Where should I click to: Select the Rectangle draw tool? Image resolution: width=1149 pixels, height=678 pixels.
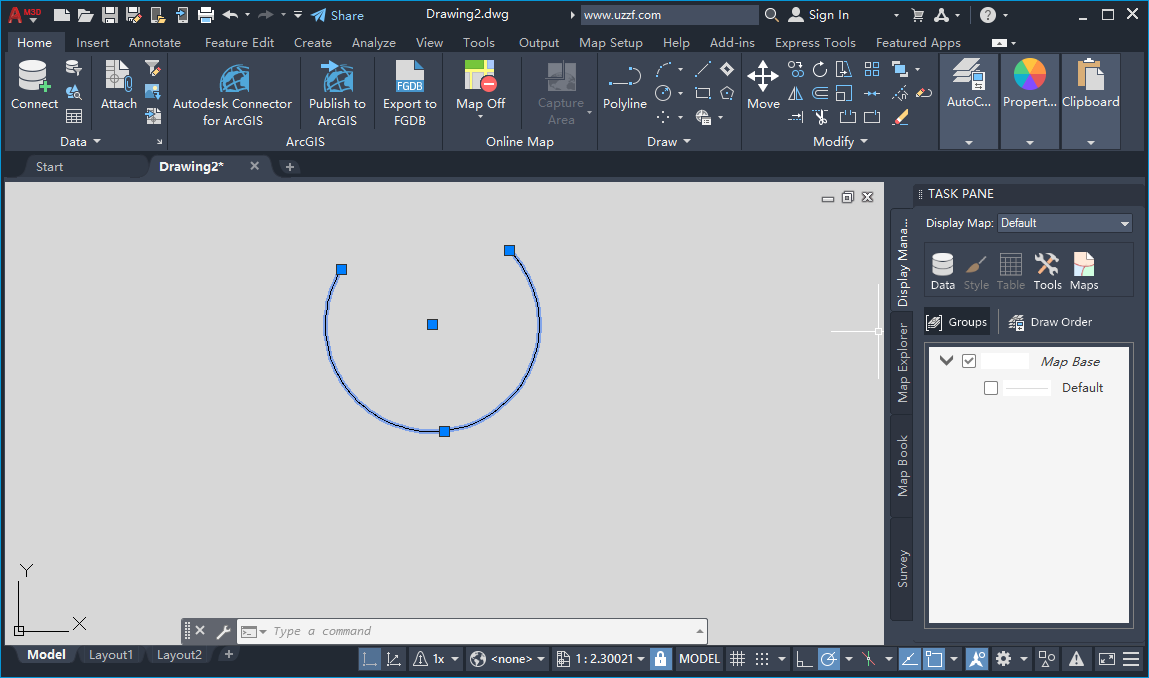[703, 92]
